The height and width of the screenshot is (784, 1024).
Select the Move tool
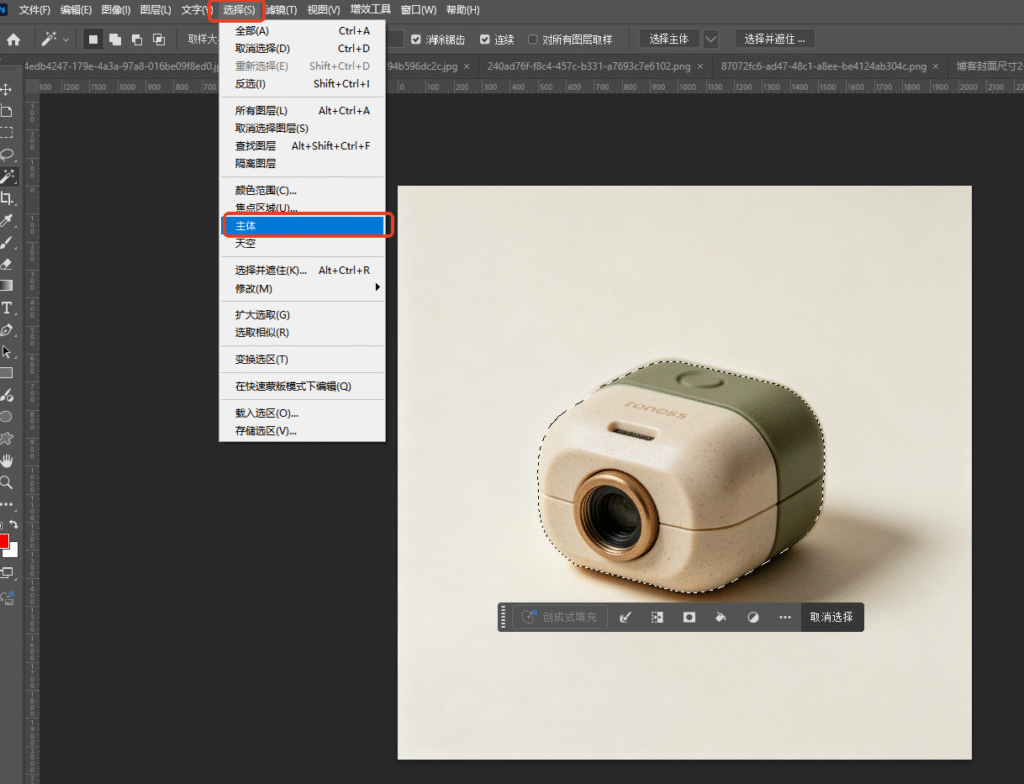click(7, 90)
